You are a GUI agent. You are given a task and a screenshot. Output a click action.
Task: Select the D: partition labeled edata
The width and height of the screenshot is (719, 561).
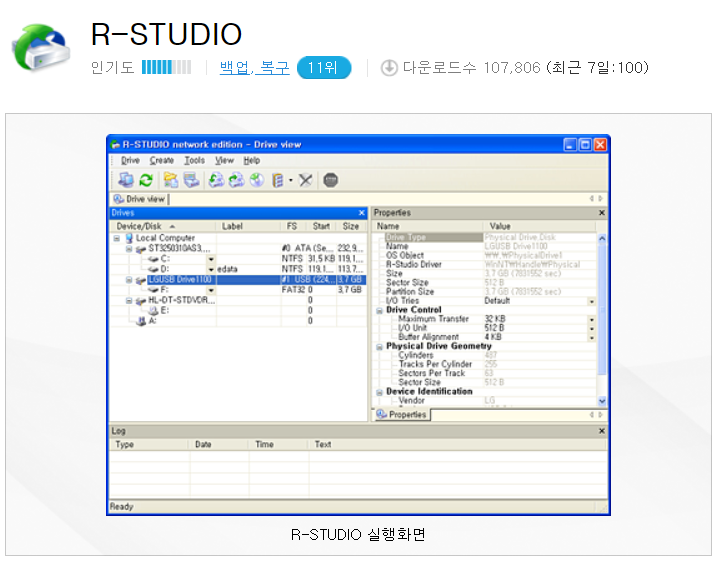click(238, 269)
